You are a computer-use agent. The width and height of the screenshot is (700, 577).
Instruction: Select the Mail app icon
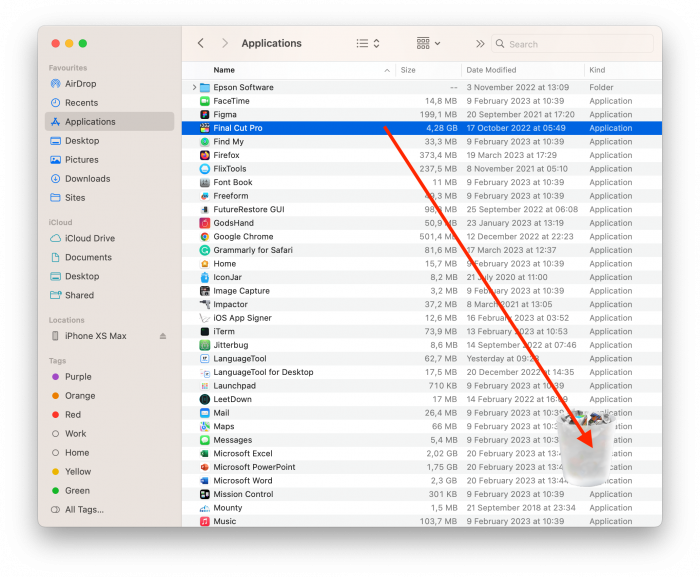204,413
